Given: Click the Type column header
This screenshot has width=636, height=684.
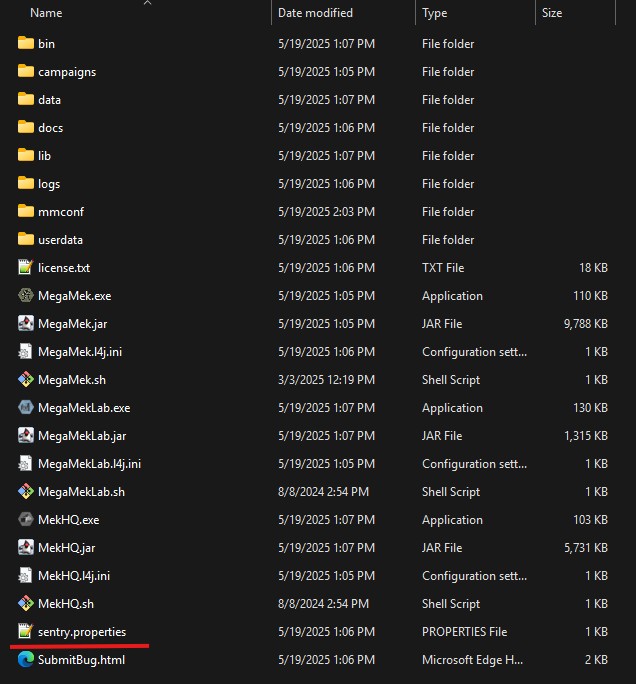Looking at the screenshot, I should click(x=435, y=13).
